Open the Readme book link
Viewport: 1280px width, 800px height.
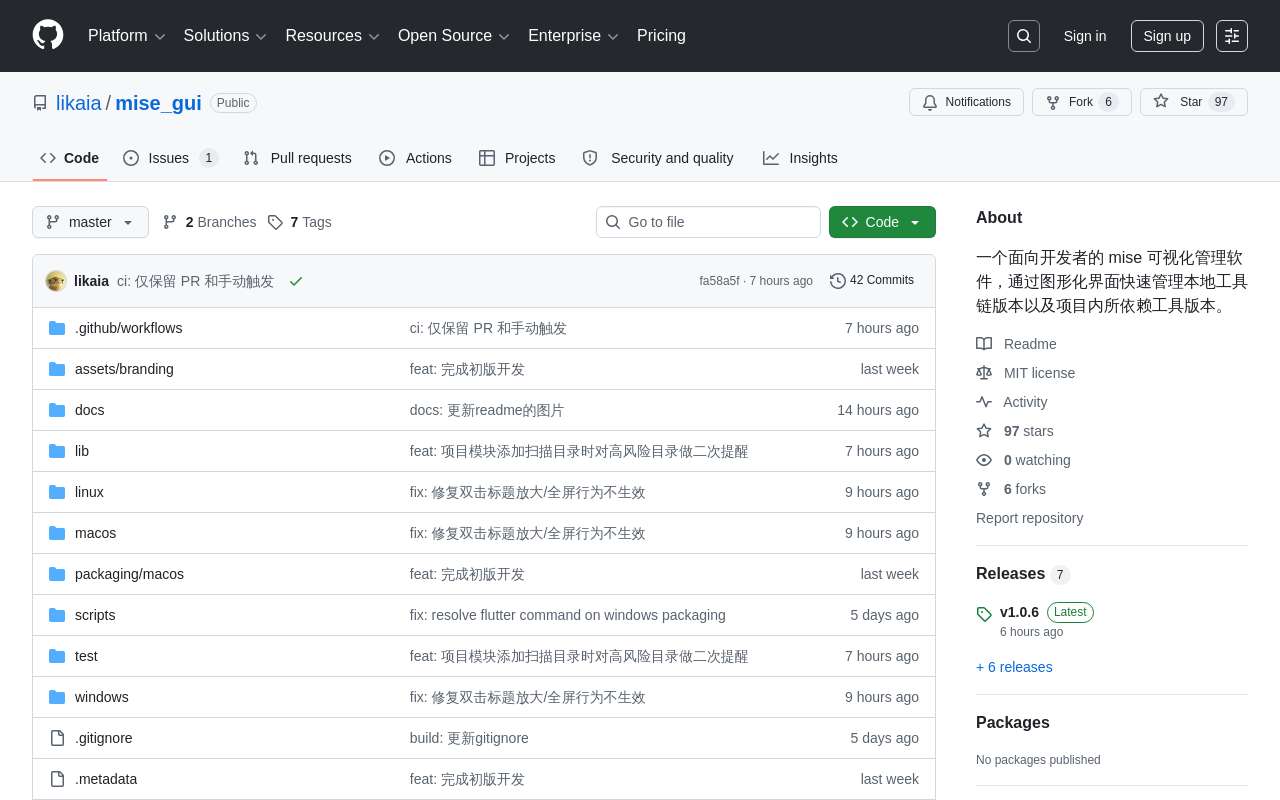pos(1016,344)
